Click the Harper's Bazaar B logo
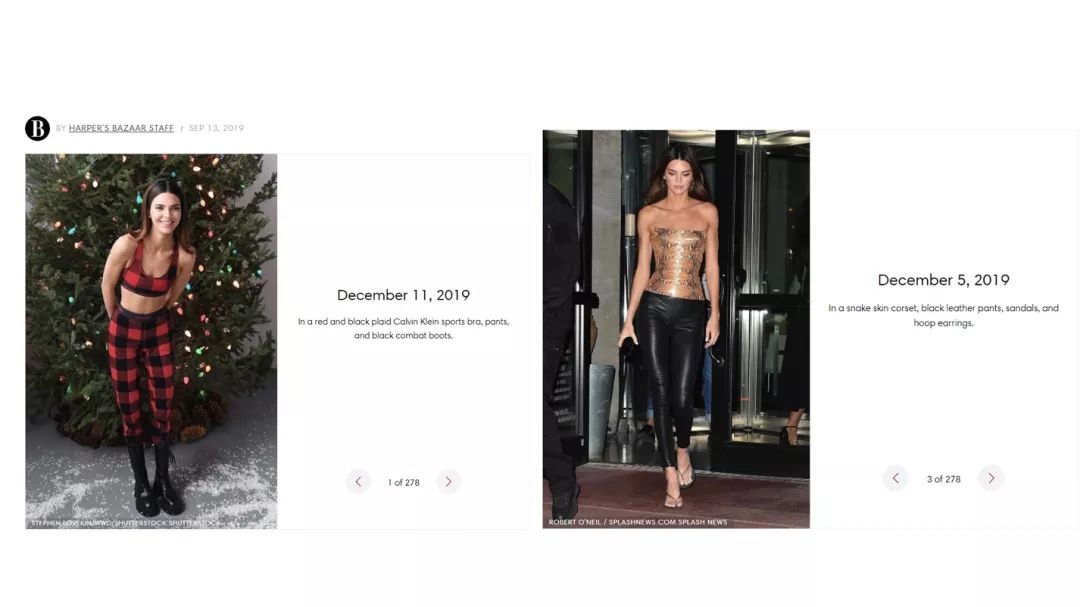The image size is (1080, 607). point(37,128)
